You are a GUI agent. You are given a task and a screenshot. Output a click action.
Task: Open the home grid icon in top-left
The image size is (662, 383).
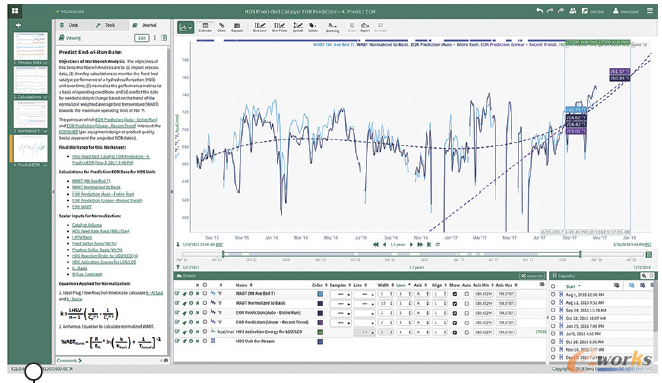15,11
